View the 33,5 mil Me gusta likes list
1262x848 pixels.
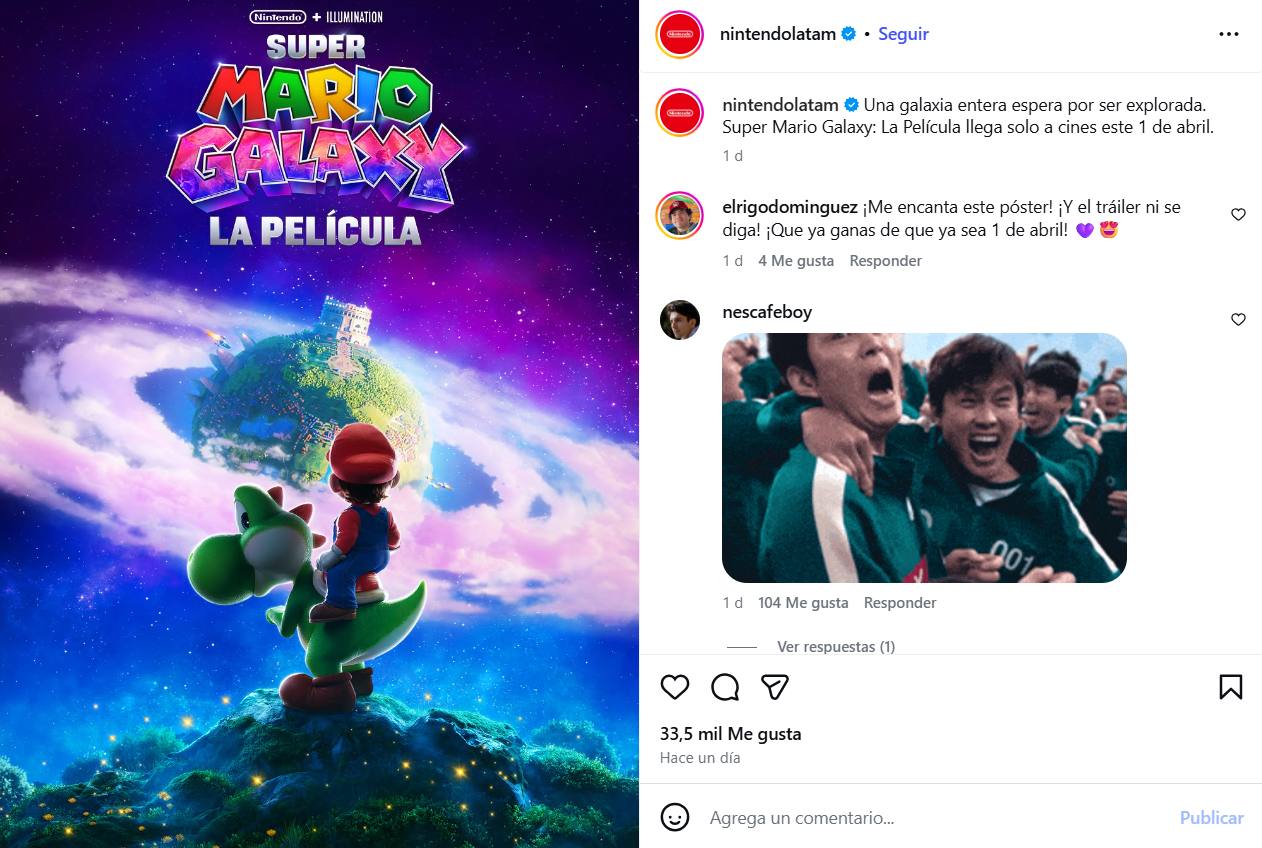[731, 734]
